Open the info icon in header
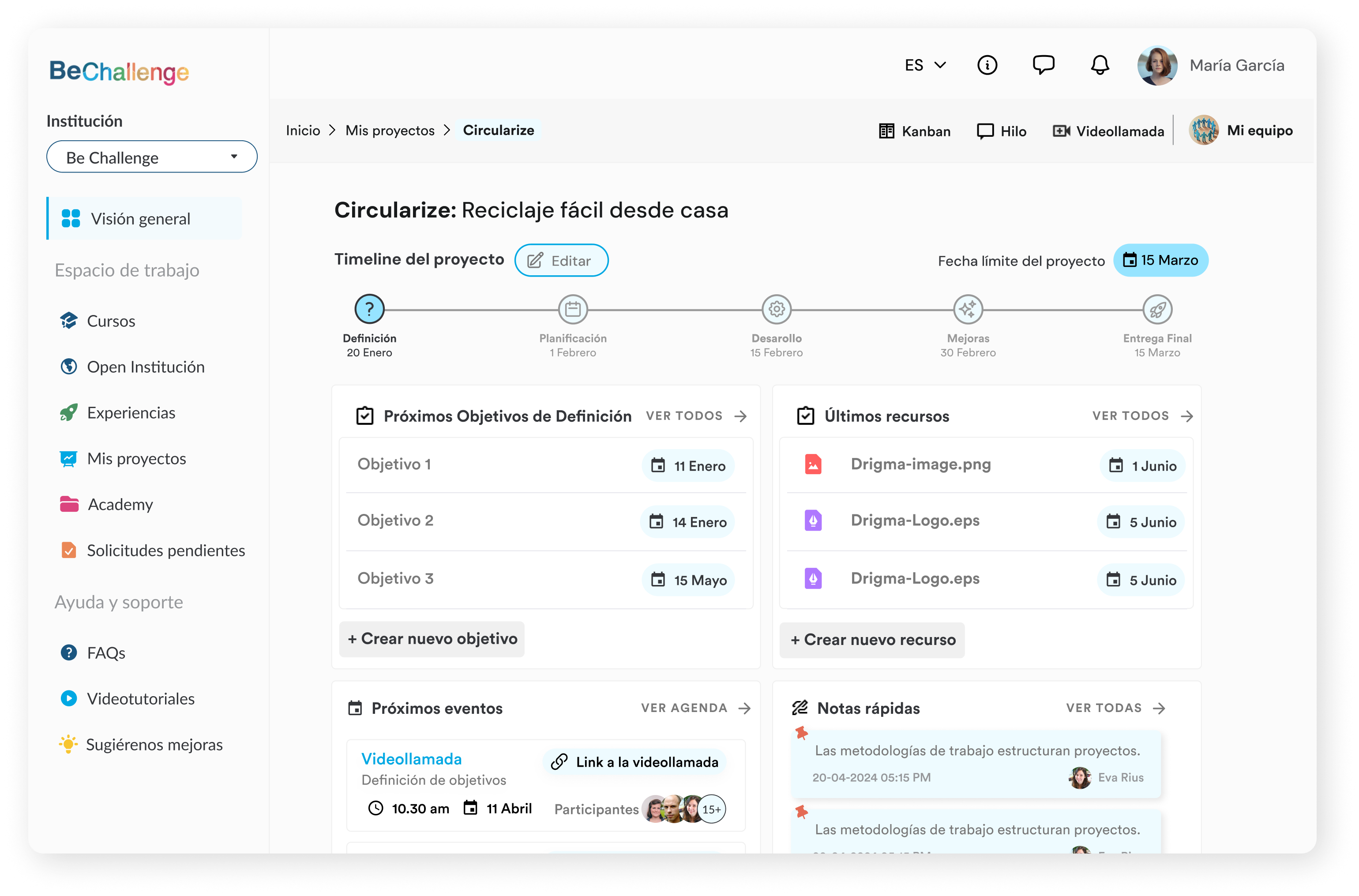Image resolution: width=1359 pixels, height=896 pixels. click(987, 65)
